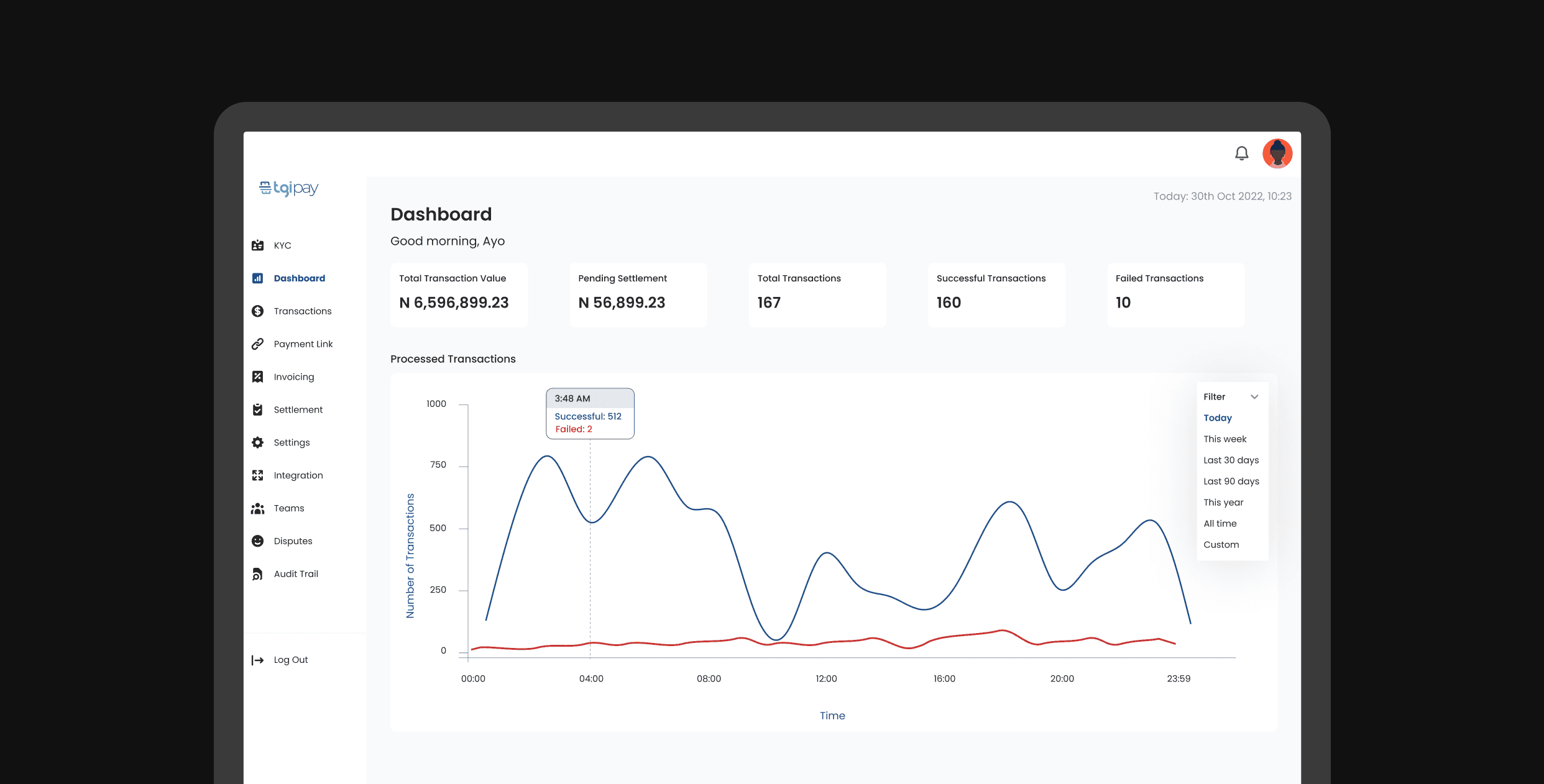Click the Settings gear icon
The image size is (1544, 784).
257,443
